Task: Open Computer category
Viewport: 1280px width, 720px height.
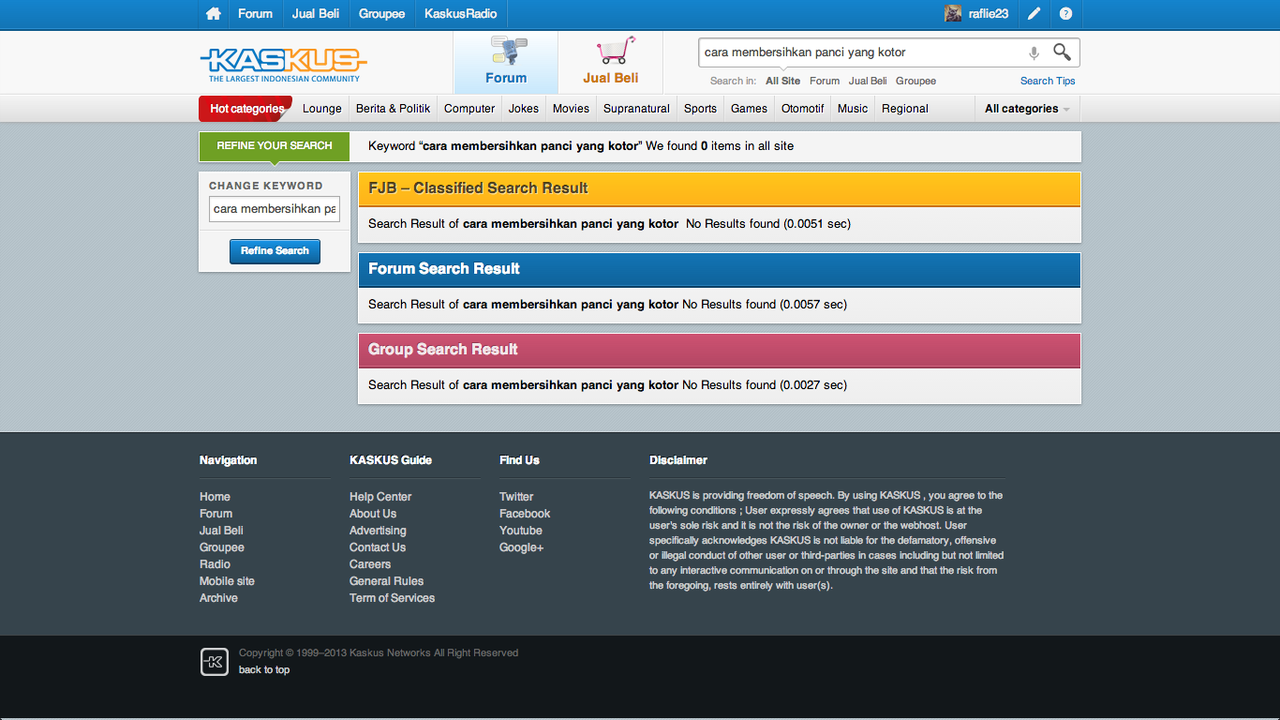Action: [469, 109]
